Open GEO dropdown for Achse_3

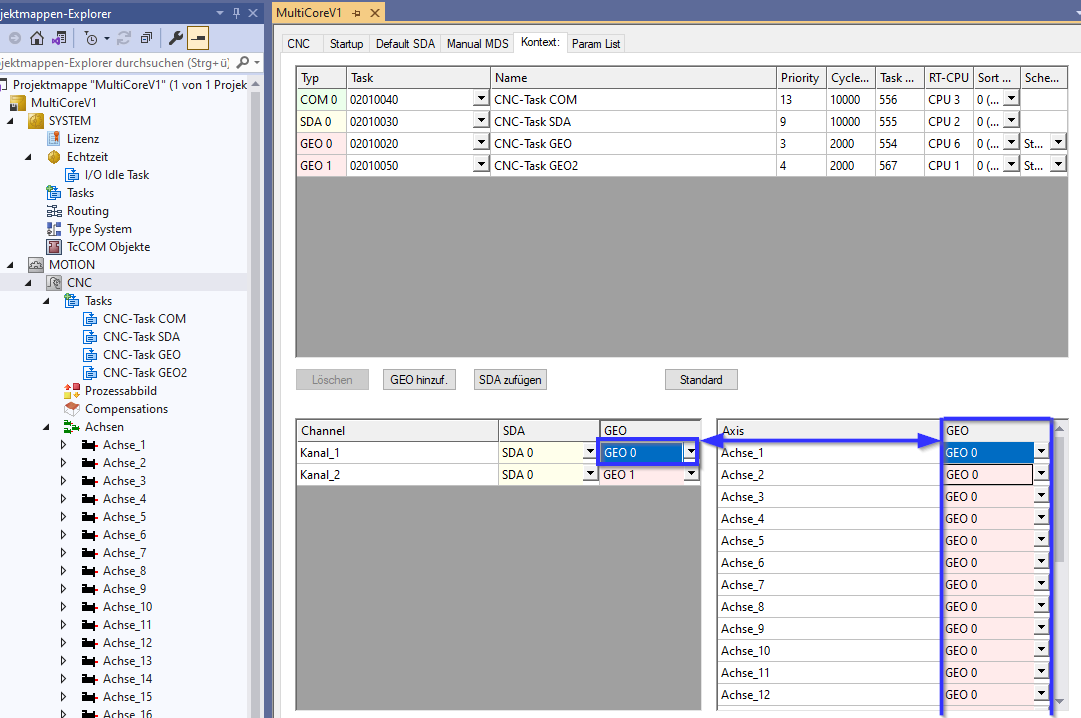(x=1041, y=496)
